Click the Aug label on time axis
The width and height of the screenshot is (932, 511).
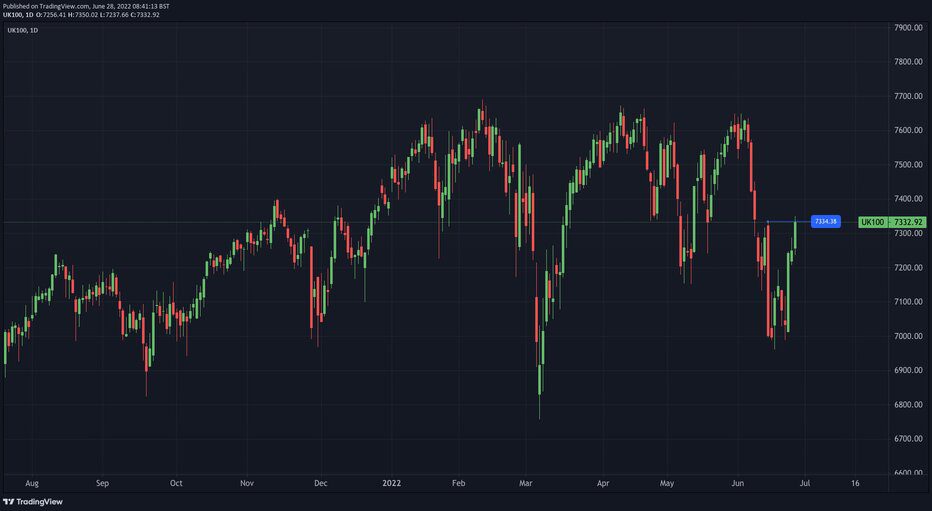tap(32, 484)
